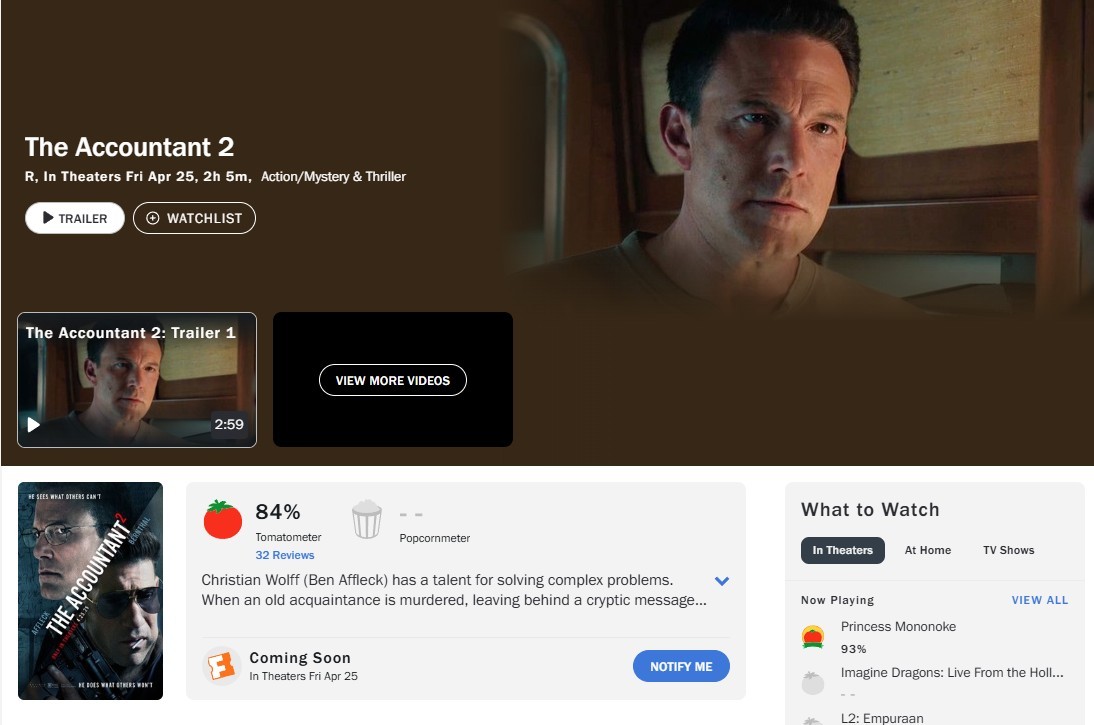Click the red Tomatometer tomato icon
Screen dimensions: 1094x725
tap(223, 519)
